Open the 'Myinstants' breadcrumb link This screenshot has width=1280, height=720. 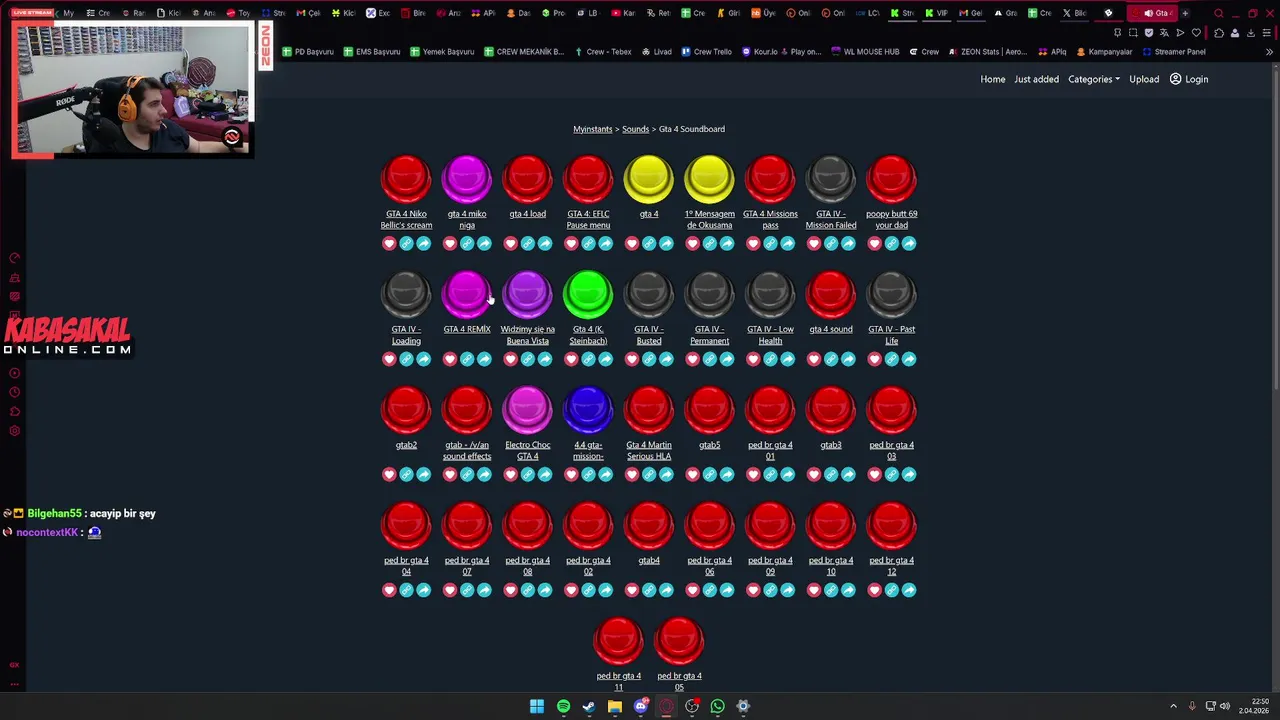coord(593,129)
